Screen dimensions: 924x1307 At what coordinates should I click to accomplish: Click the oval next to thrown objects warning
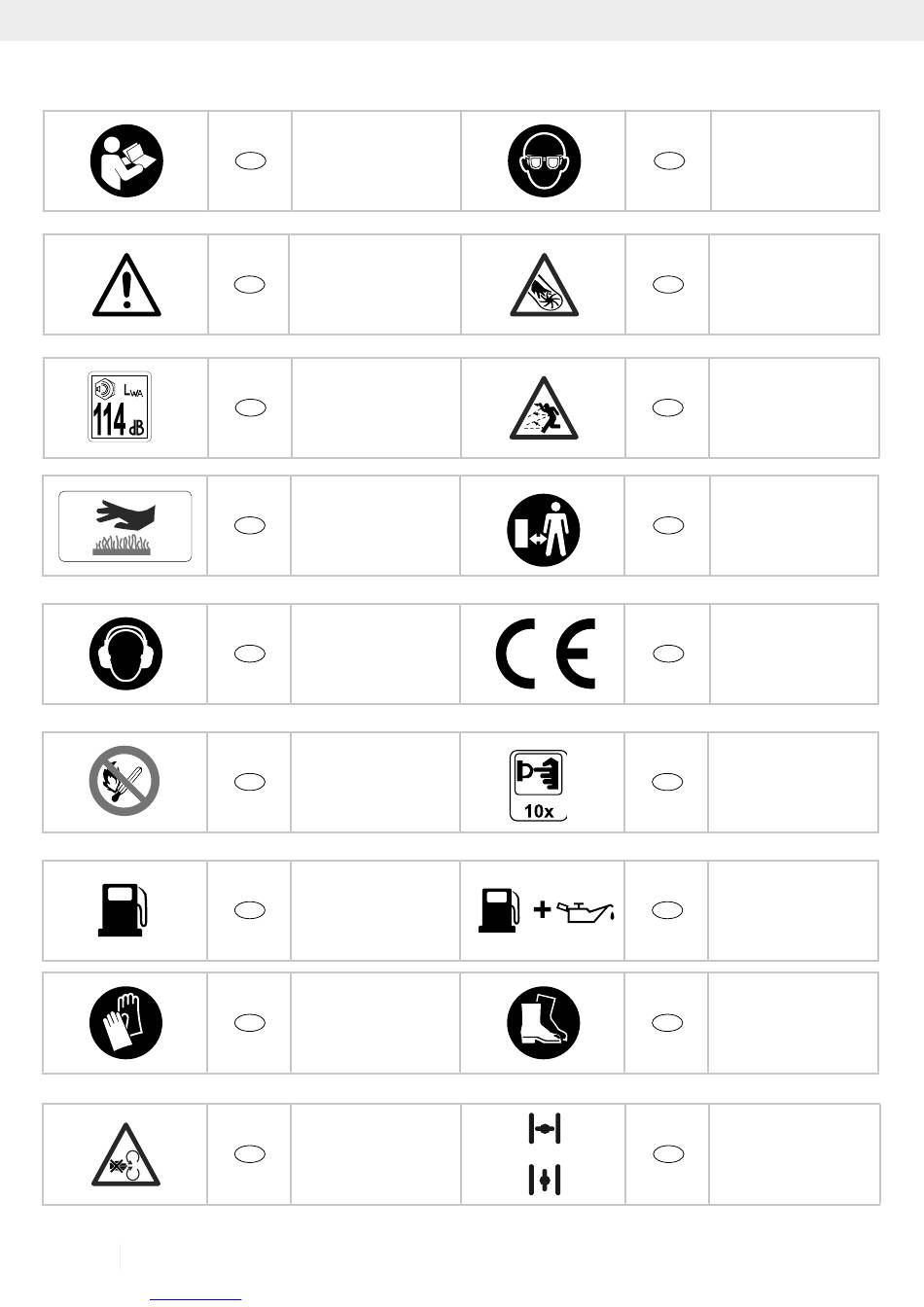coord(668,407)
